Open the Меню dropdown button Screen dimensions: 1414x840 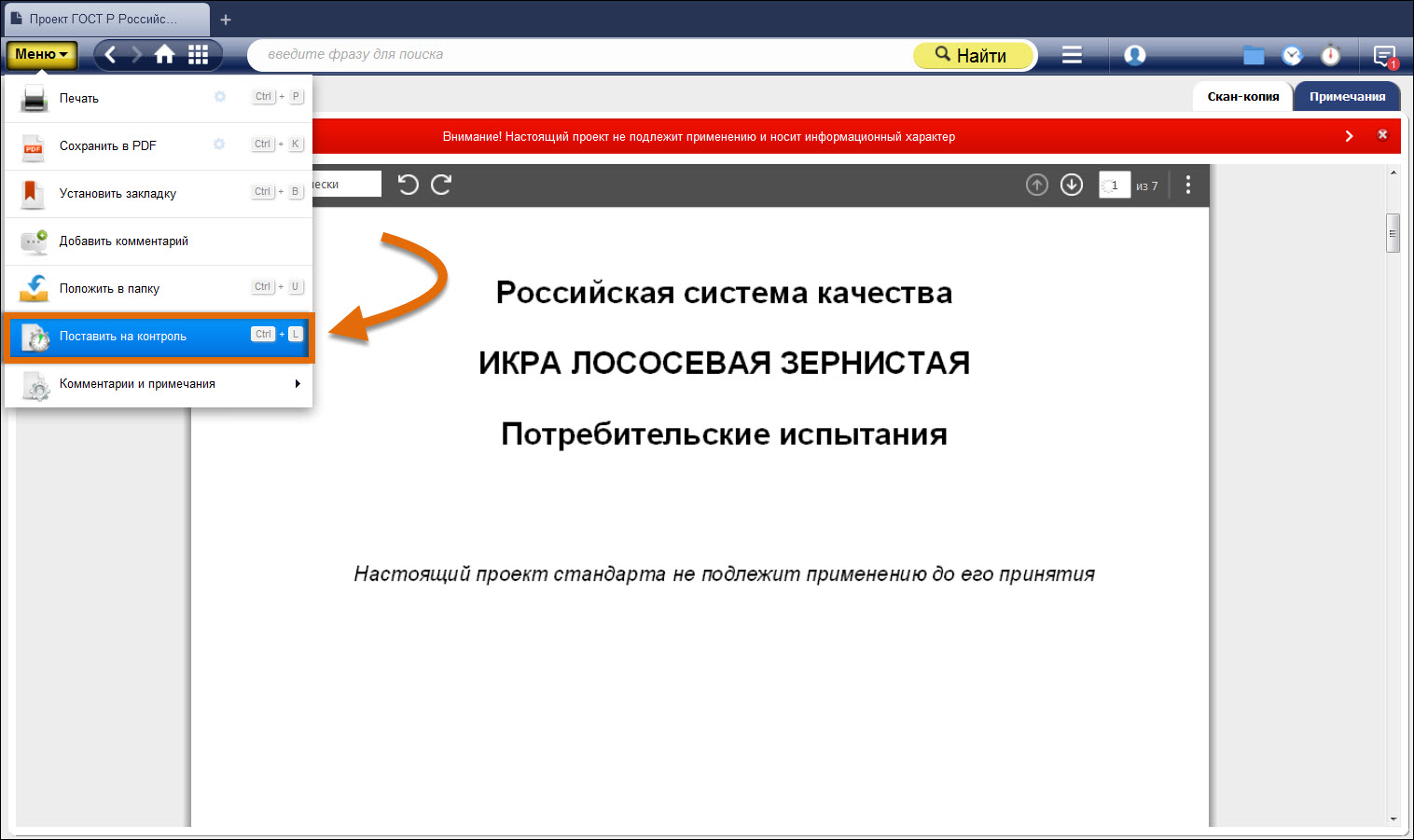pos(42,54)
